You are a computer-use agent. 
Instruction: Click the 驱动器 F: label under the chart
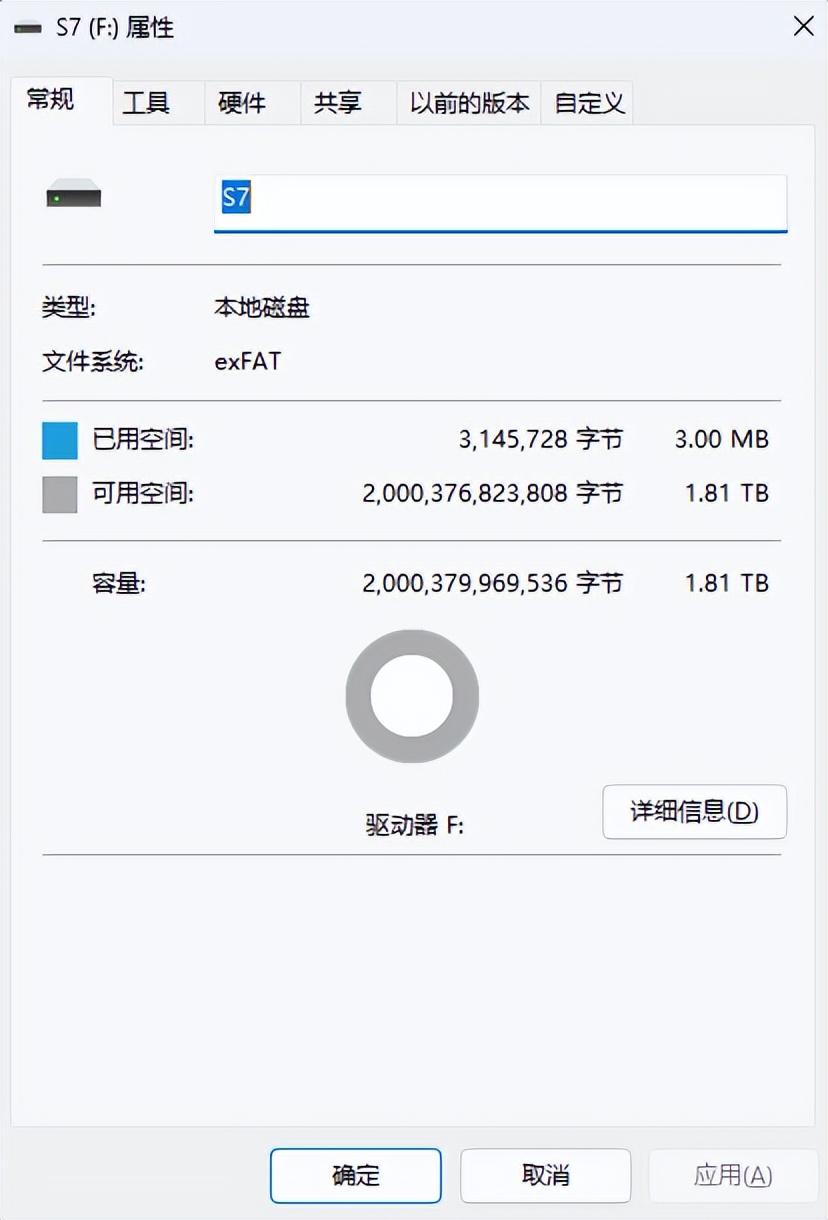tap(413, 824)
